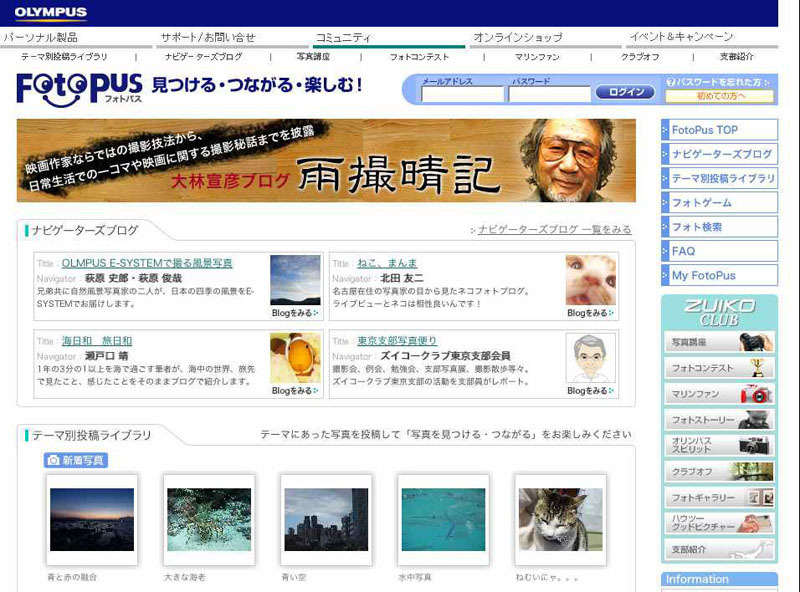Open FAQ sidebar link
This screenshot has height=592, width=800.
pos(719,251)
